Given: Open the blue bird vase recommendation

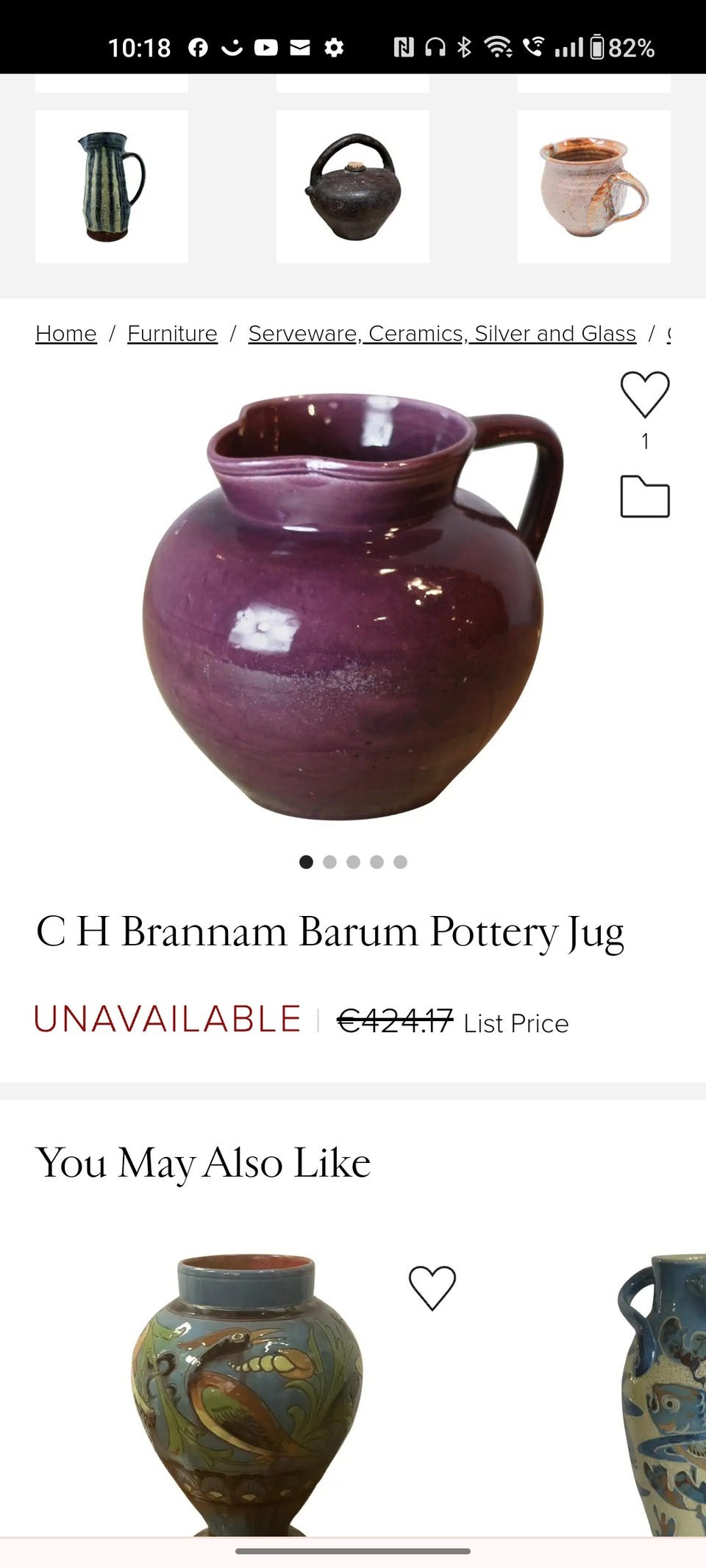Looking at the screenshot, I should click(246, 1393).
